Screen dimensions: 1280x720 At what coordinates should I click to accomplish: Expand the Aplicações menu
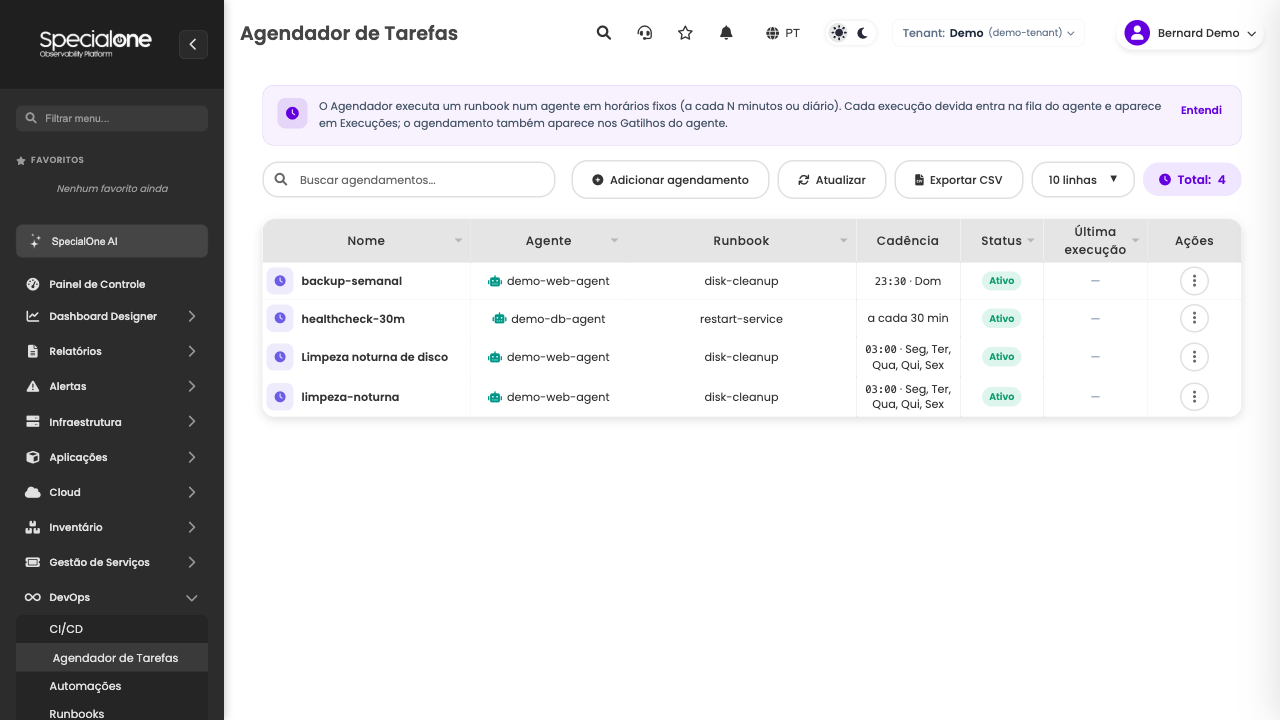tap(112, 457)
